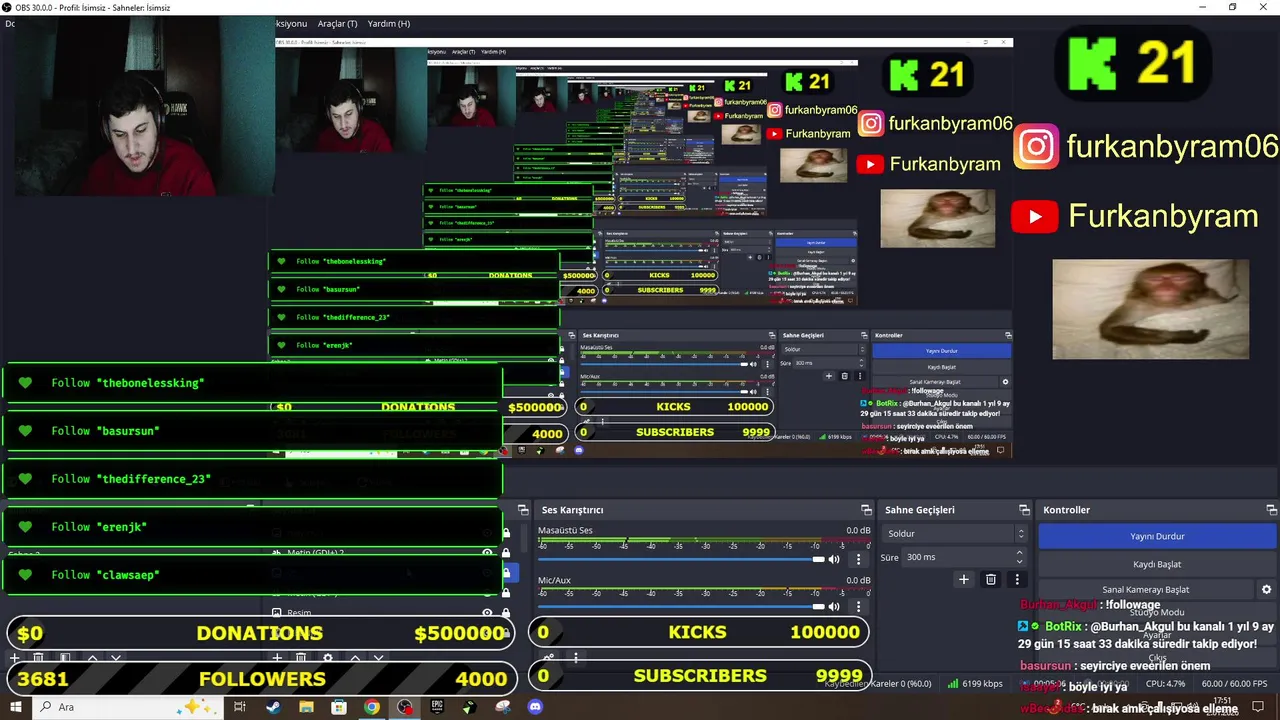The height and width of the screenshot is (720, 1280).
Task: Move selected source up
Action: [355, 658]
